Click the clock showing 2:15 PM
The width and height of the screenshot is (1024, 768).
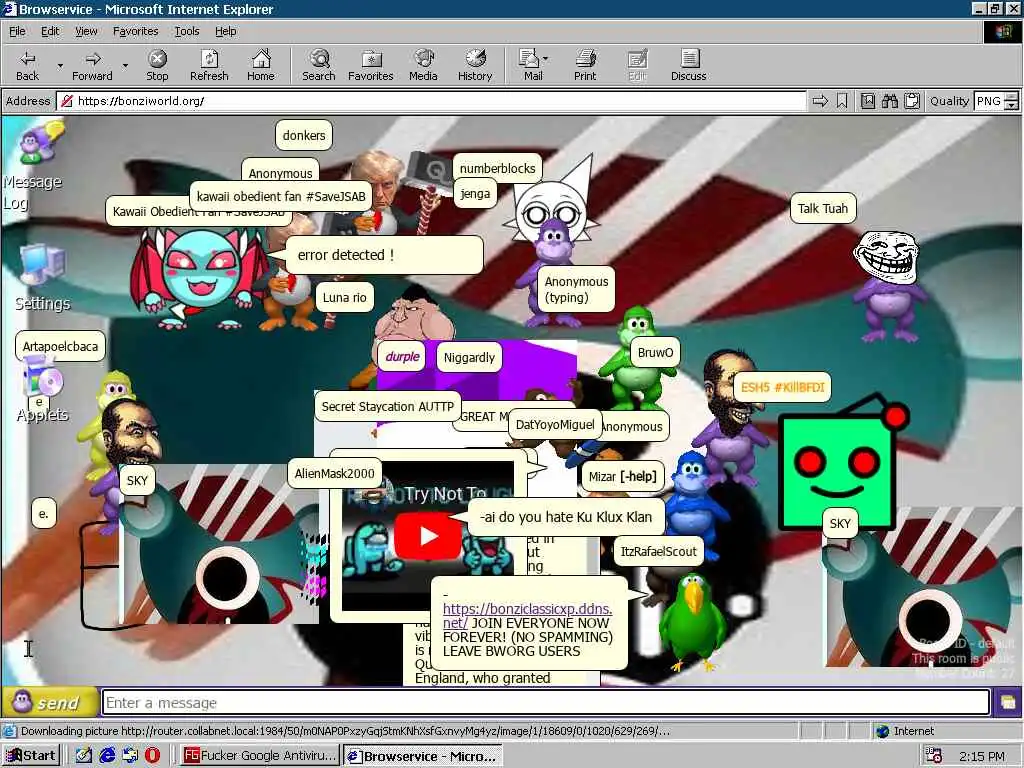tap(982, 756)
